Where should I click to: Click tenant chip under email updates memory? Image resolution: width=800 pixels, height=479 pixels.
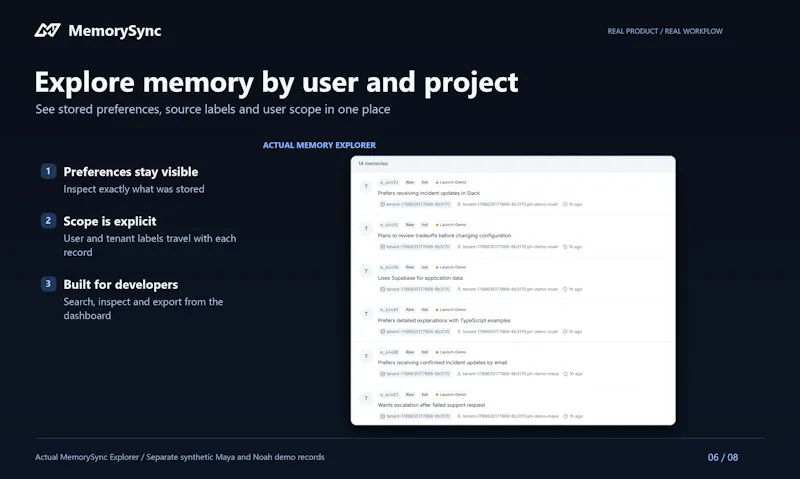415,374
